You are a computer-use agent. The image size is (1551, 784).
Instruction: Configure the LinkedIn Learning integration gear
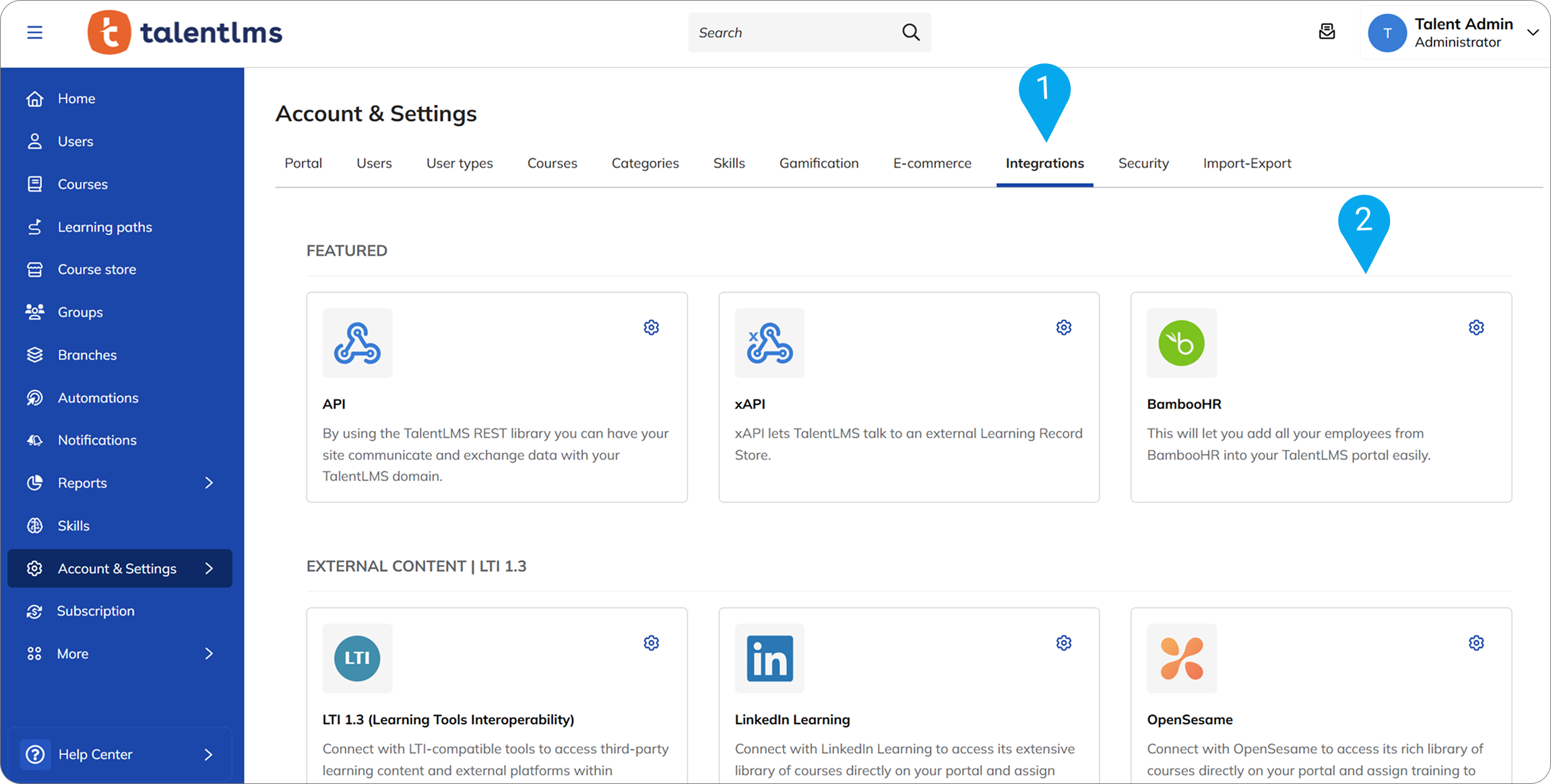tap(1063, 643)
